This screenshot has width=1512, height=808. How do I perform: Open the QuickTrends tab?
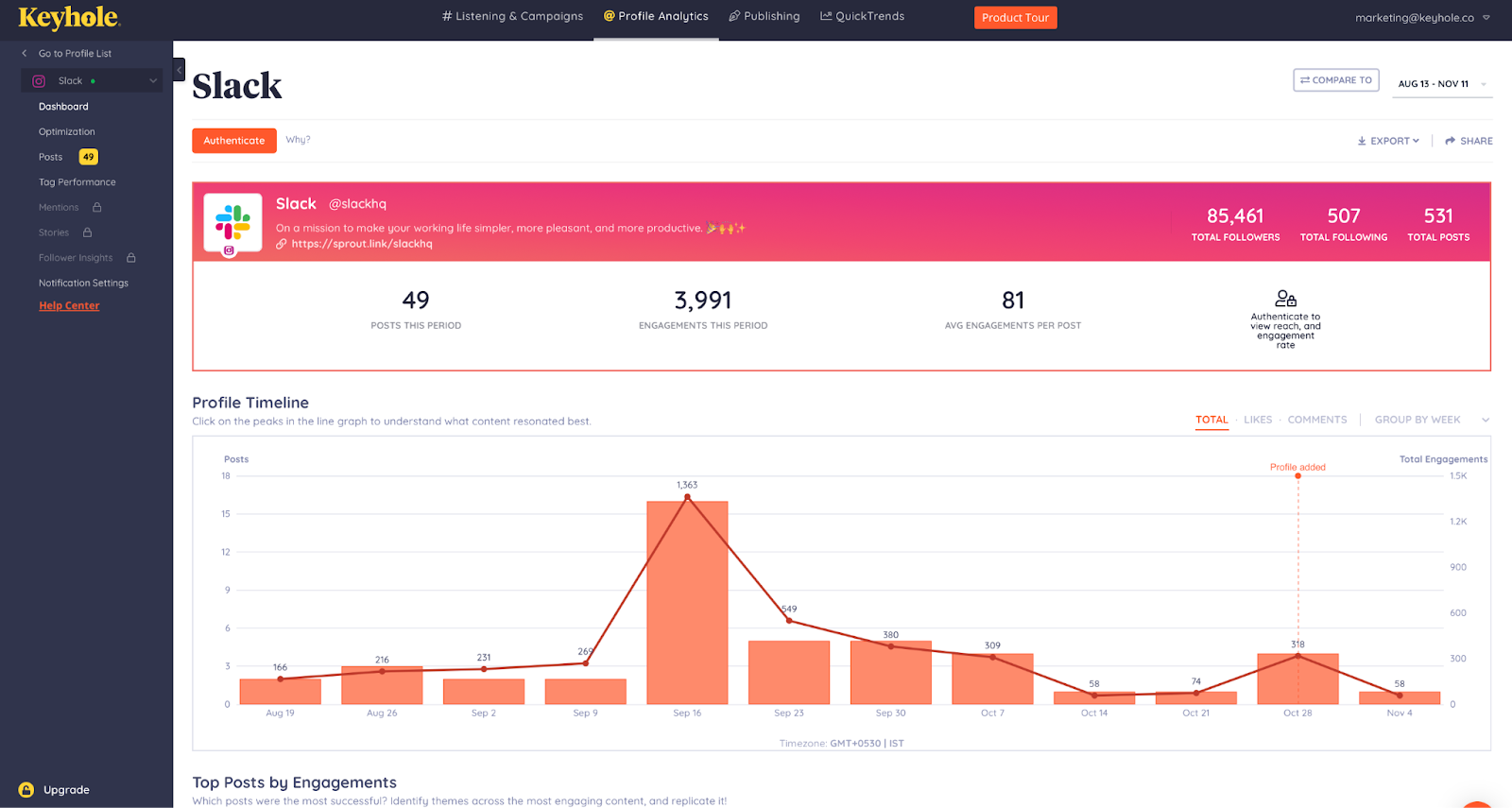pyautogui.click(x=862, y=16)
